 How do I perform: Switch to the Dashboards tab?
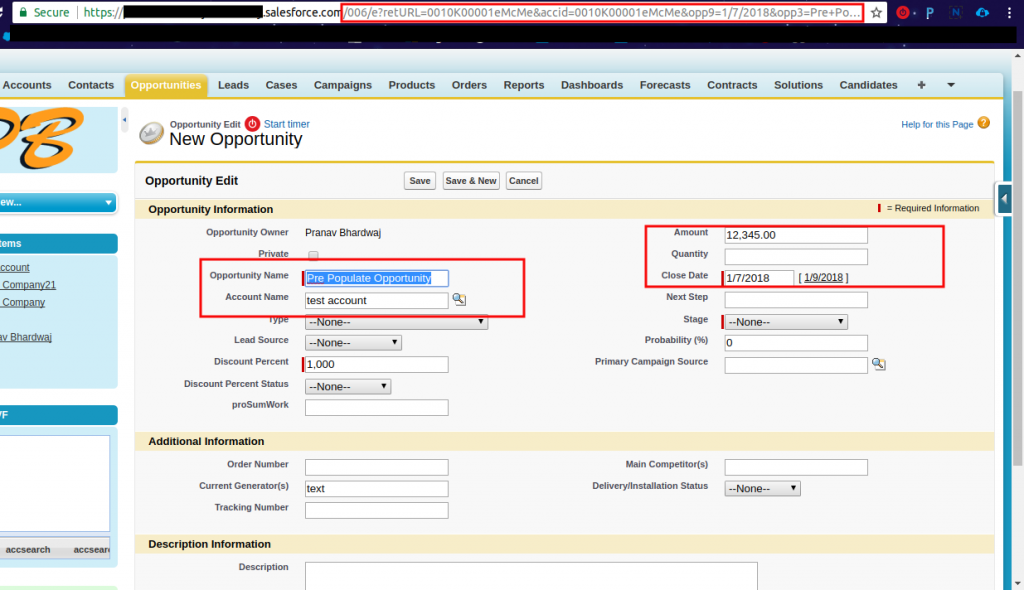point(592,85)
